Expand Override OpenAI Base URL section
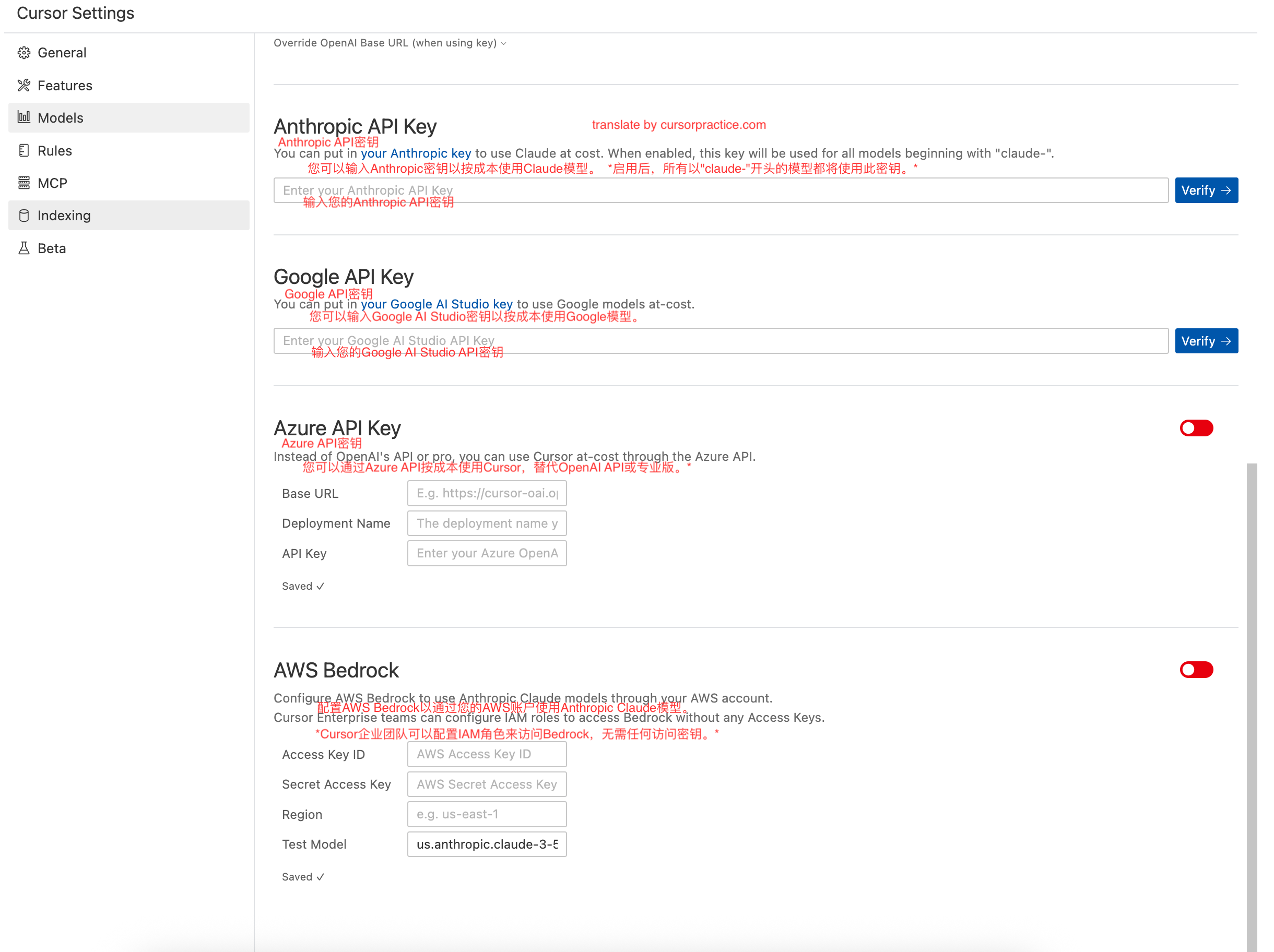This screenshot has width=1274, height=952. coord(390,43)
